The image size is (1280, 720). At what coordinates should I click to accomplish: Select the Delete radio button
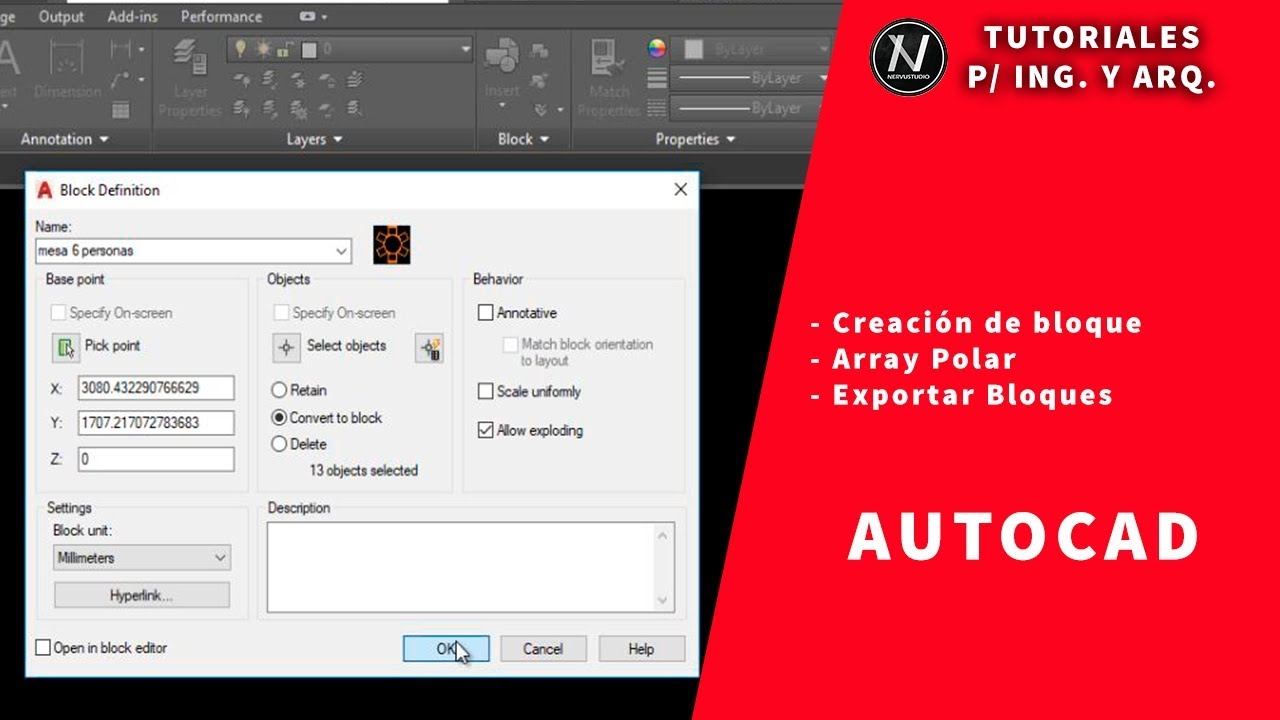click(x=279, y=444)
